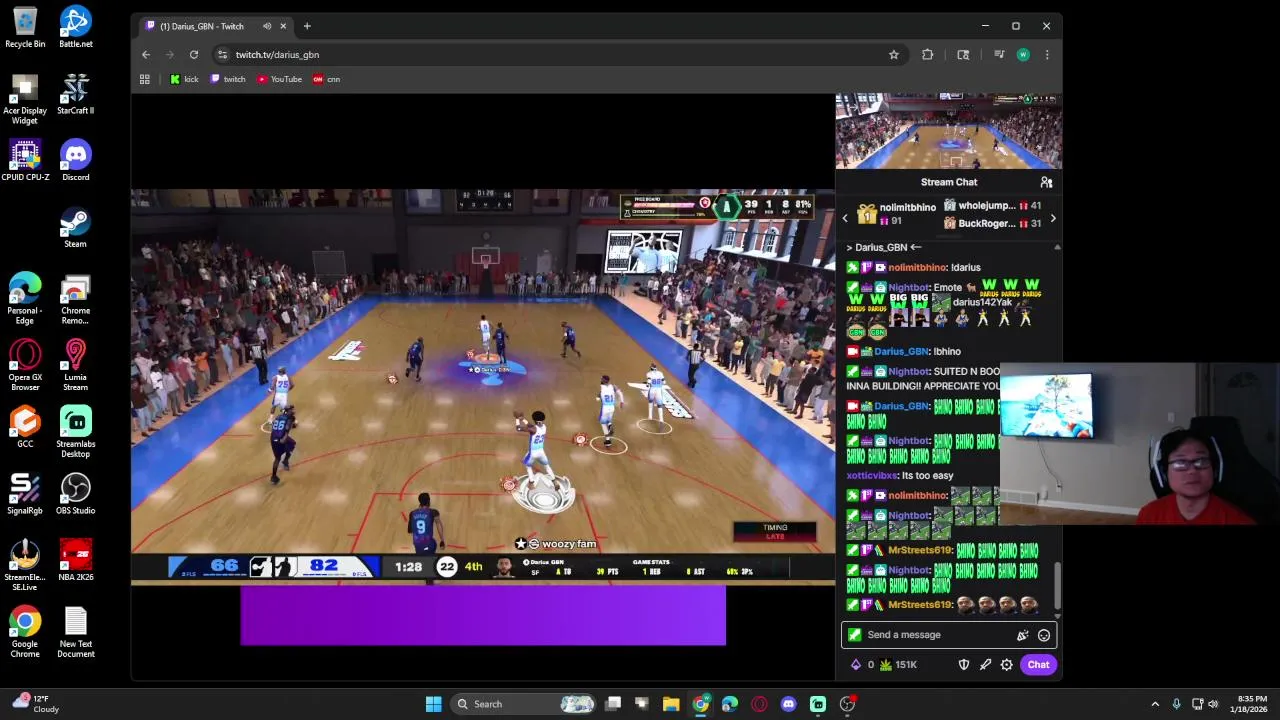The image size is (1280, 720).
Task: Click the shield moderation icon in chat
Action: pos(964,665)
